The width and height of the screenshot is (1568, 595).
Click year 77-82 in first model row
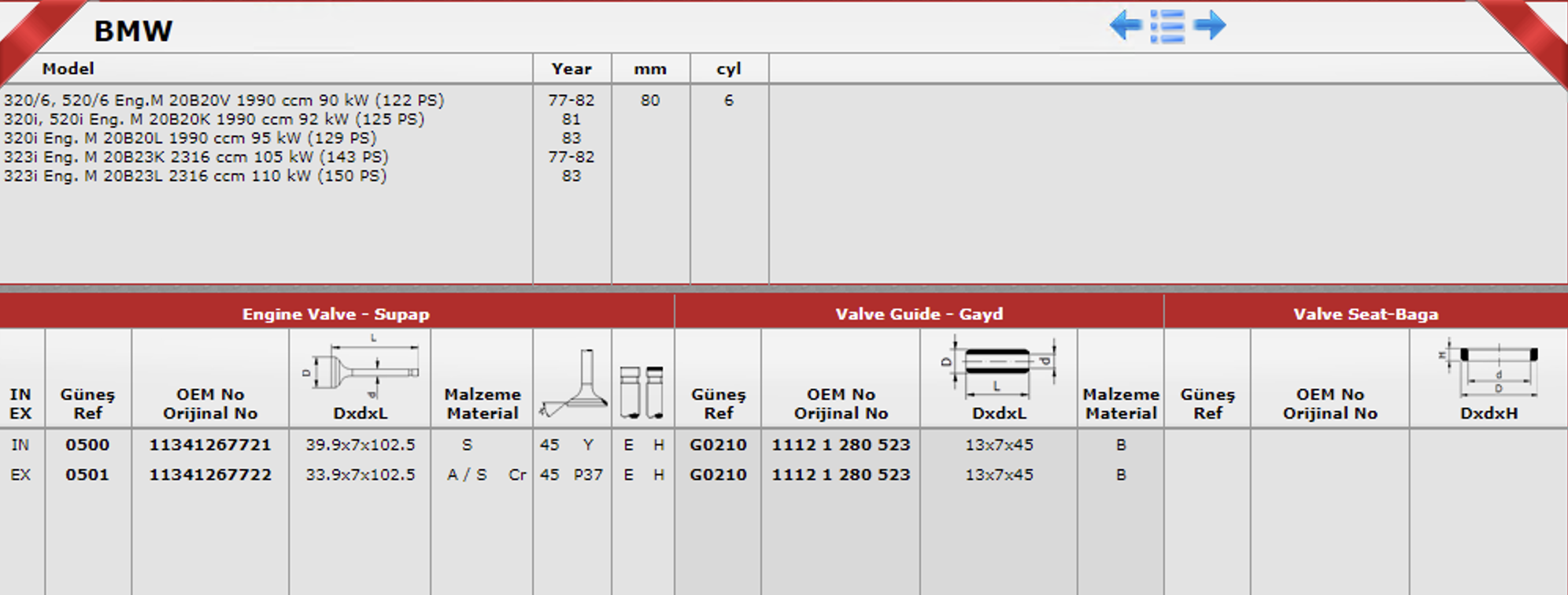tap(571, 100)
